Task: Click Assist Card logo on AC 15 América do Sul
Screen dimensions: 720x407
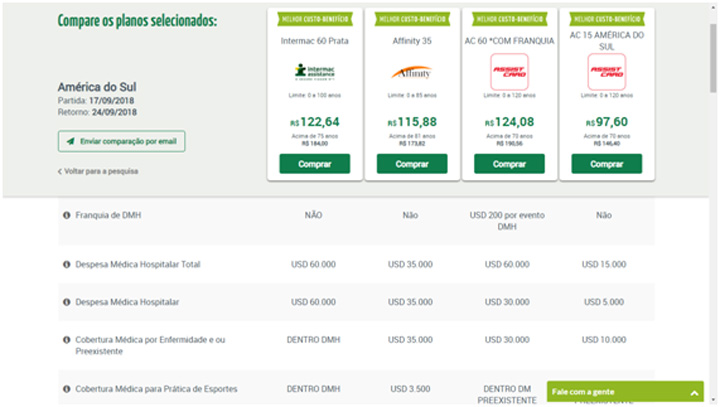Action: (x=607, y=72)
